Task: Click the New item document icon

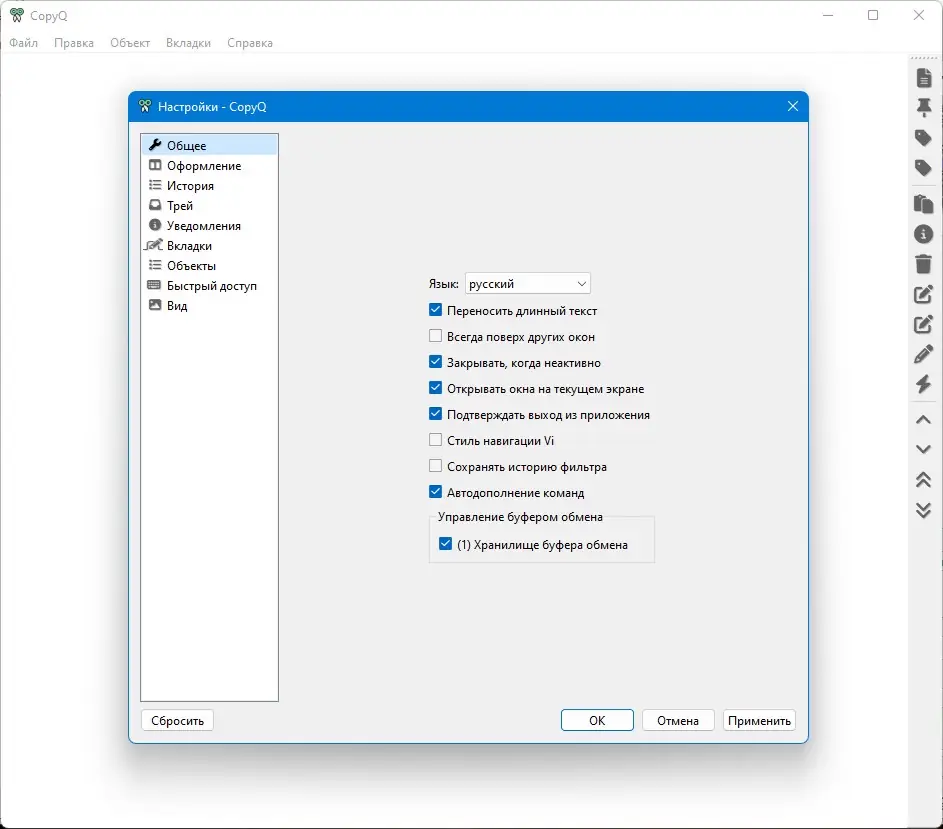Action: click(x=924, y=78)
